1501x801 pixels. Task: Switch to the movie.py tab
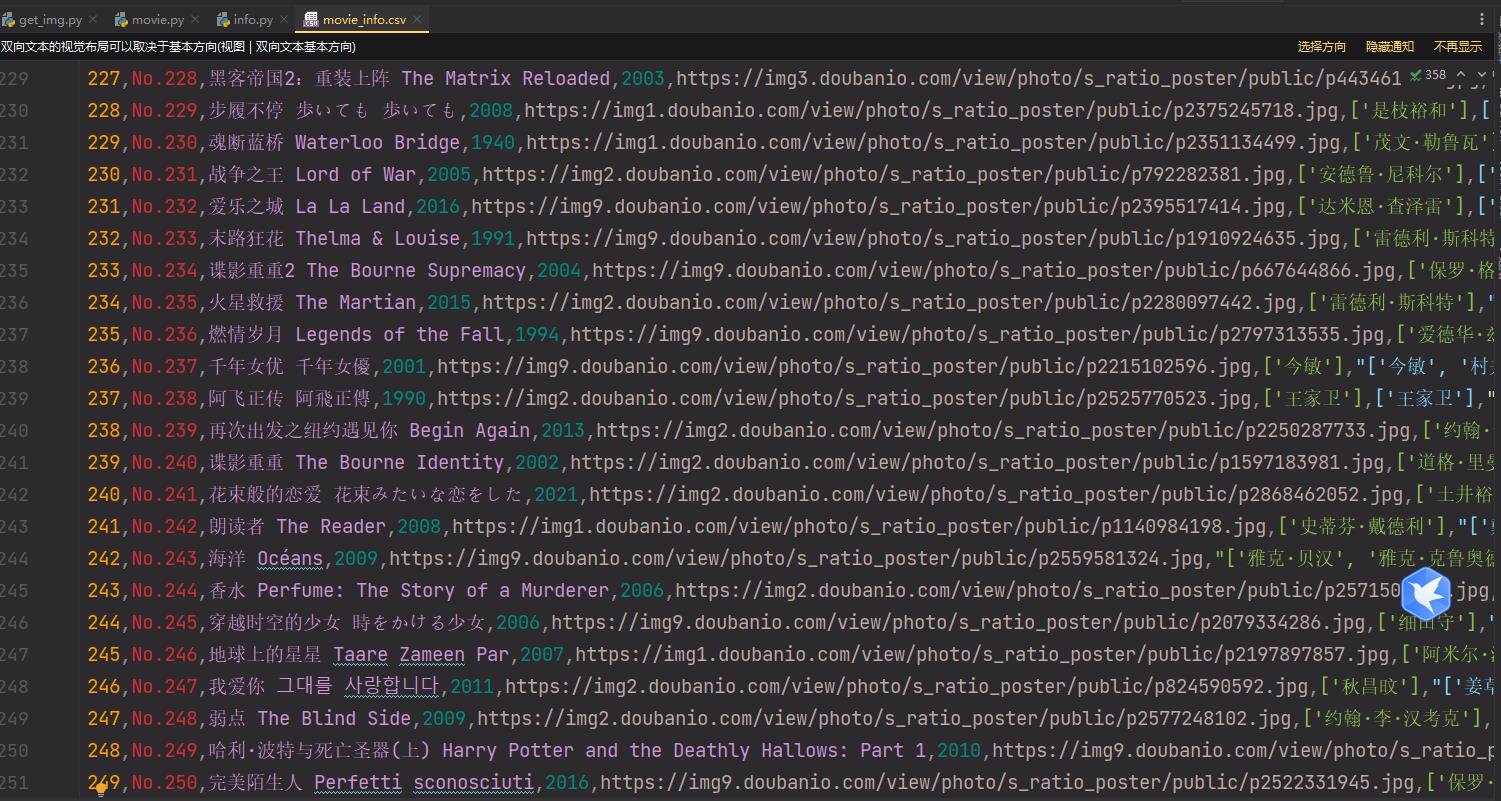(157, 19)
